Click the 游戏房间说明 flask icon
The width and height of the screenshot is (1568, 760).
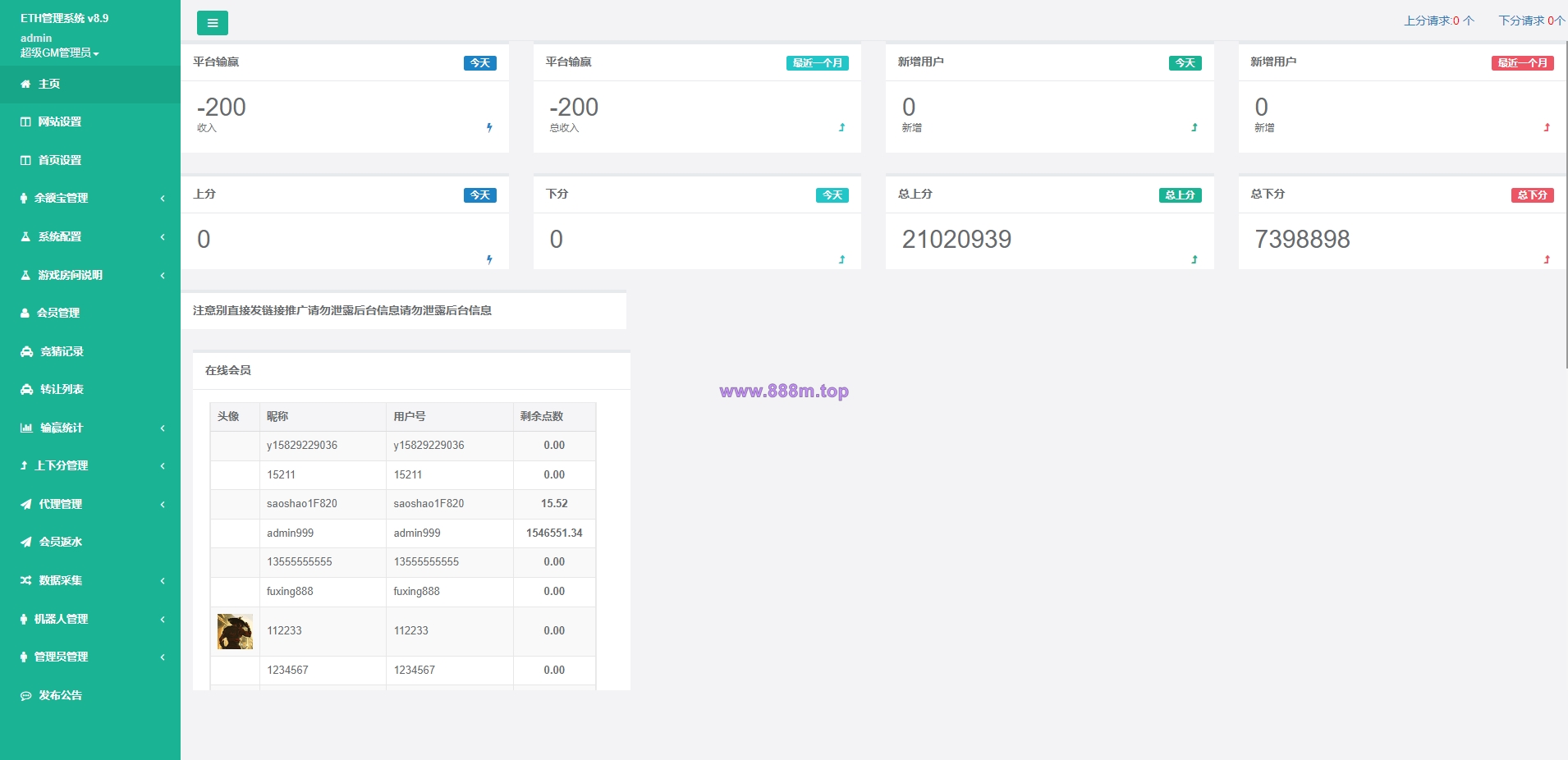pos(25,275)
